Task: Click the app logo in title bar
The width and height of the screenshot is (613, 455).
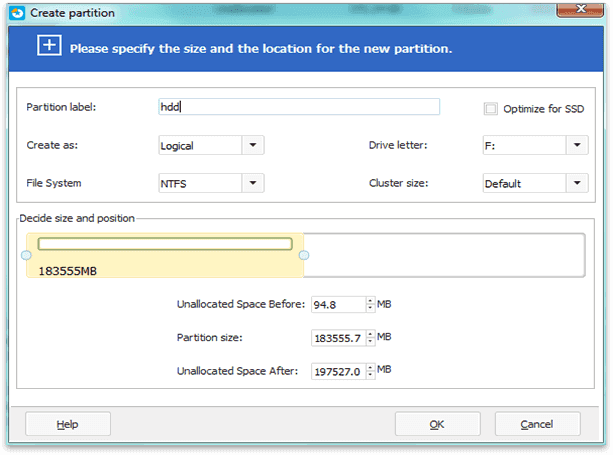Action: pyautogui.click(x=17, y=13)
